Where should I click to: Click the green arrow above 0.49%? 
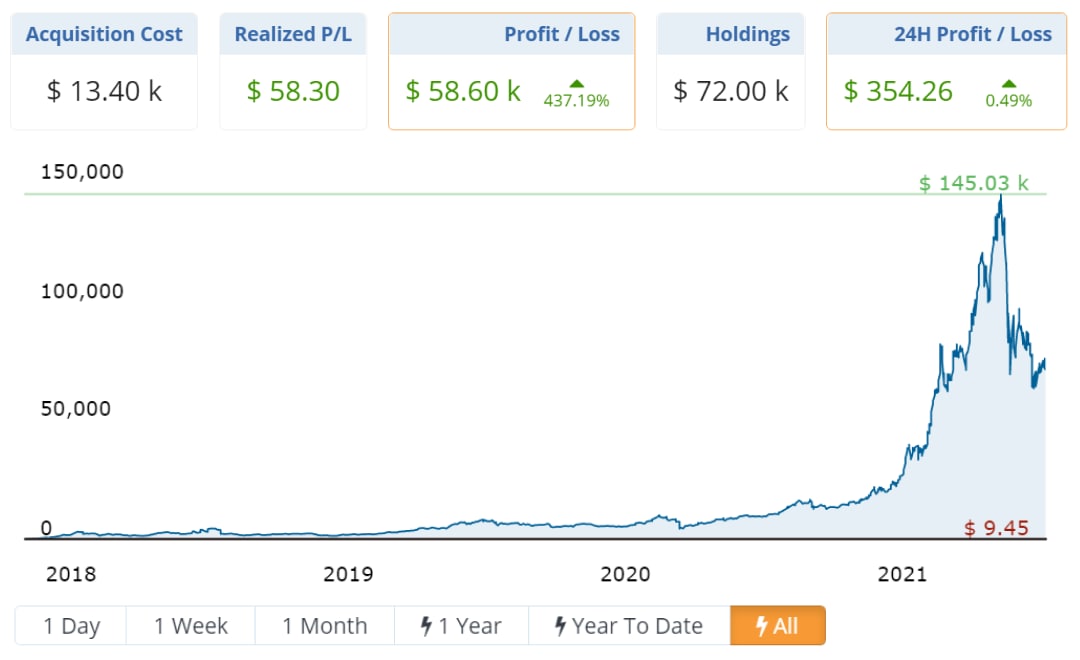pyautogui.click(x=1008, y=83)
